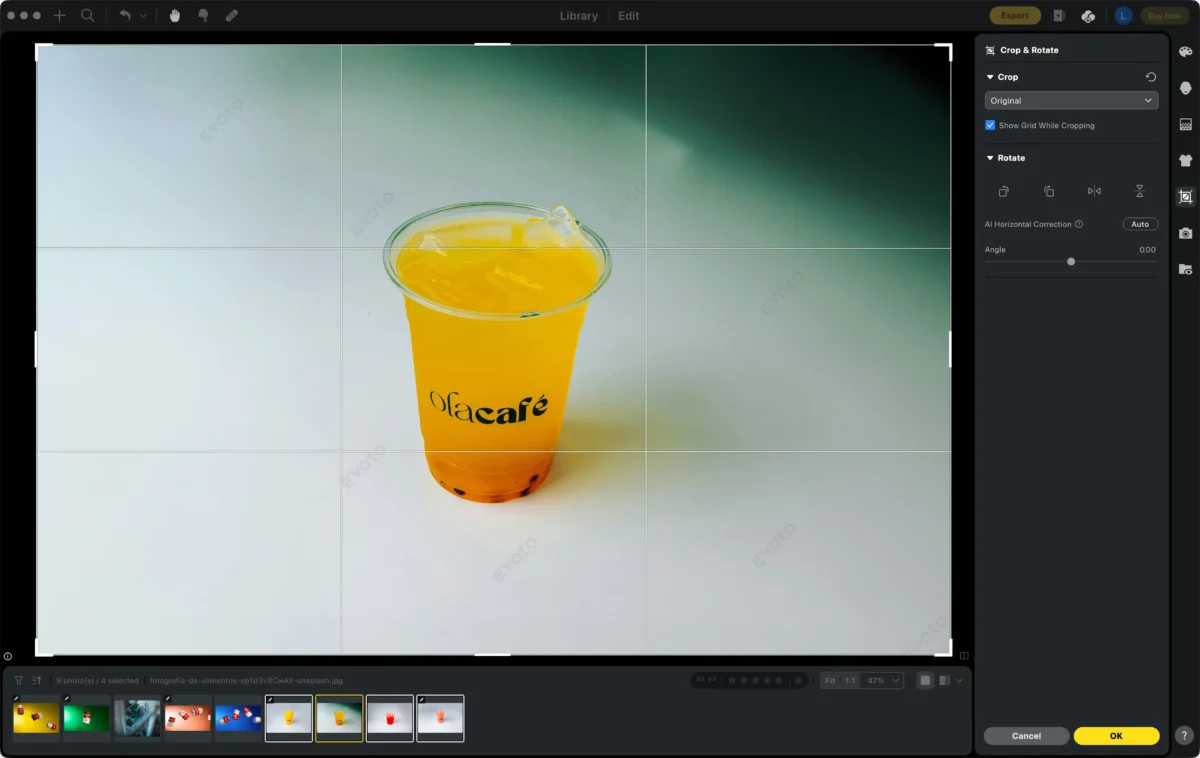Screen dimensions: 1200x758
Task: Open the Original aspect ratio dropdown
Action: click(x=1071, y=101)
